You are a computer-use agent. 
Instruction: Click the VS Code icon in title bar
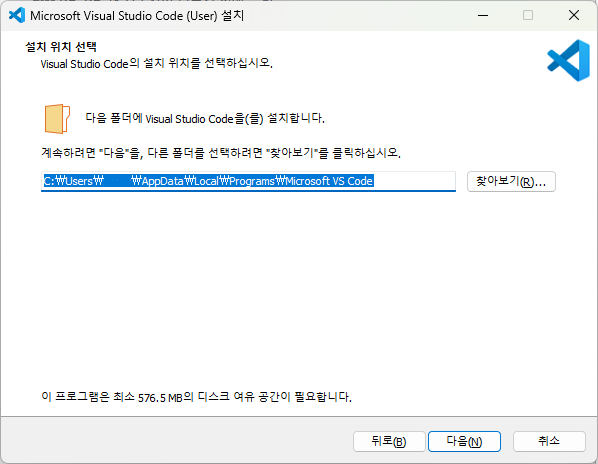[x=17, y=15]
